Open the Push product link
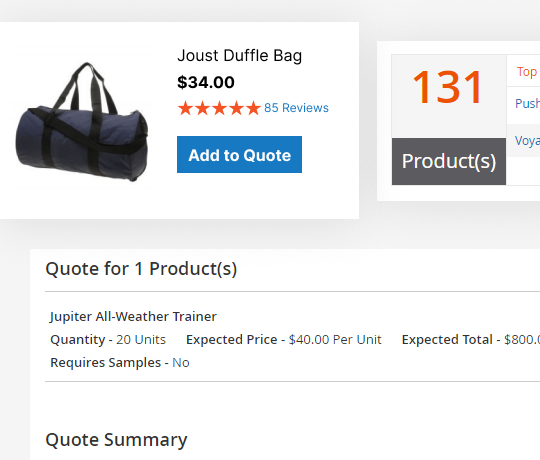Image resolution: width=540 pixels, height=460 pixels. (527, 103)
